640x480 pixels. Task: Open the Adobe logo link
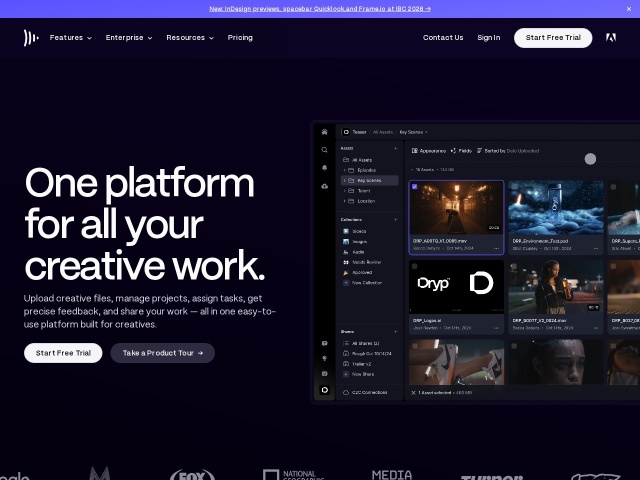point(611,38)
